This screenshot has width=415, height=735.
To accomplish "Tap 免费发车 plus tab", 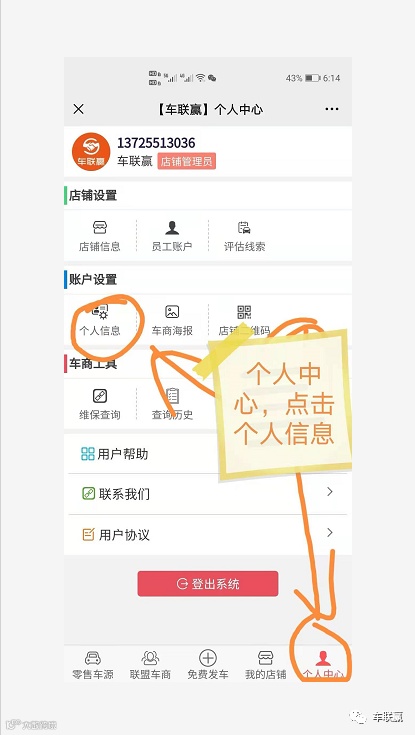I will tap(208, 665).
